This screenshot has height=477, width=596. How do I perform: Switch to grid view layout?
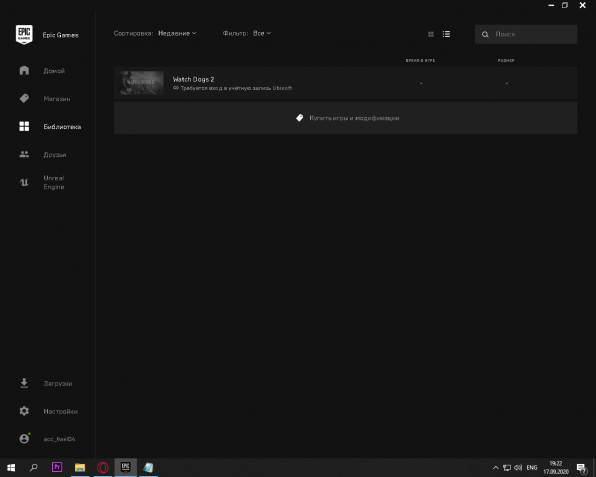click(431, 34)
